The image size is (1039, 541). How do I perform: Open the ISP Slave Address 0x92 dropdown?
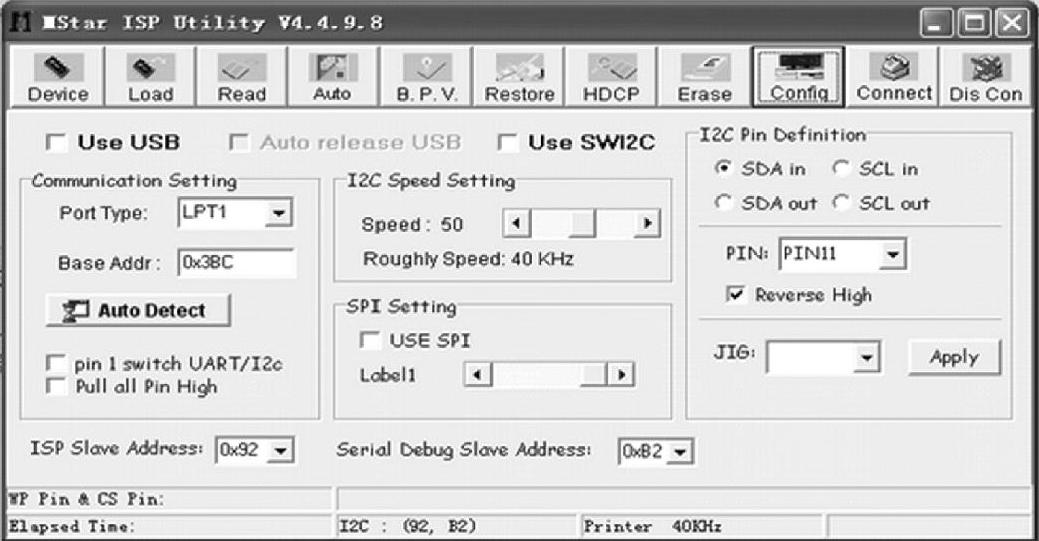click(x=281, y=451)
